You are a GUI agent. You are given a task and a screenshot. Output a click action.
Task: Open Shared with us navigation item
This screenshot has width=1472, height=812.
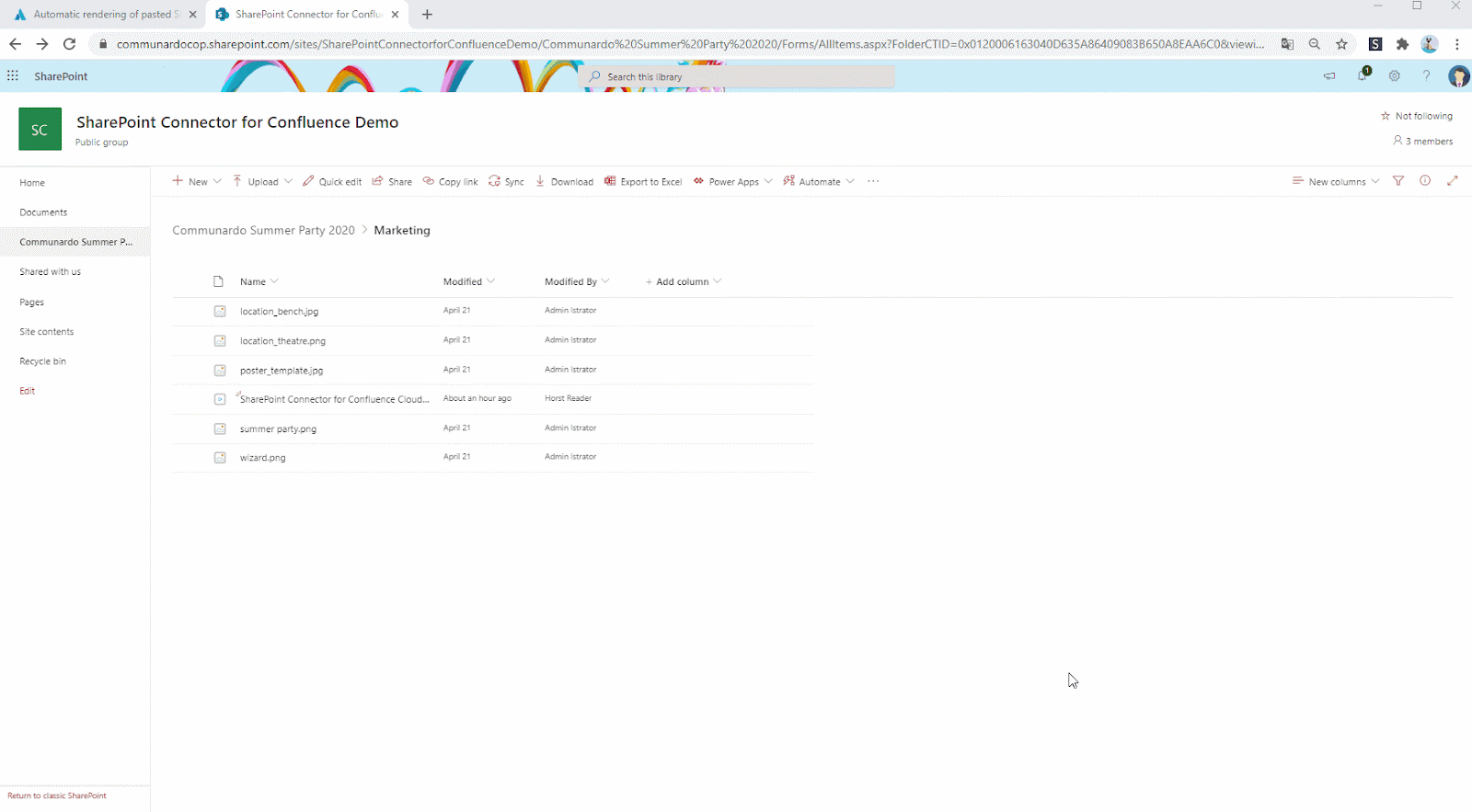(x=51, y=272)
